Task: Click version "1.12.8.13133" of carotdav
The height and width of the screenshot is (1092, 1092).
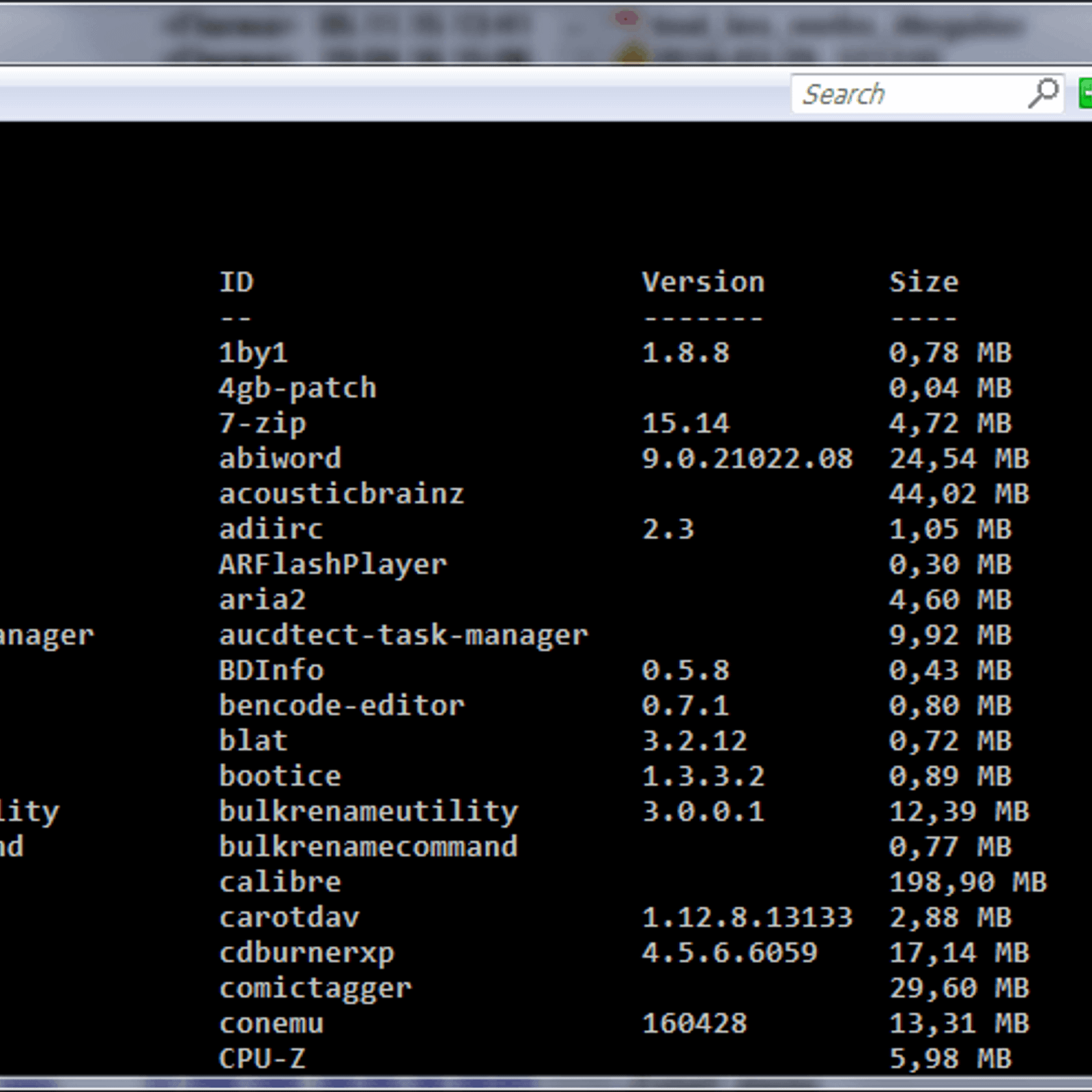Action: tap(747, 917)
